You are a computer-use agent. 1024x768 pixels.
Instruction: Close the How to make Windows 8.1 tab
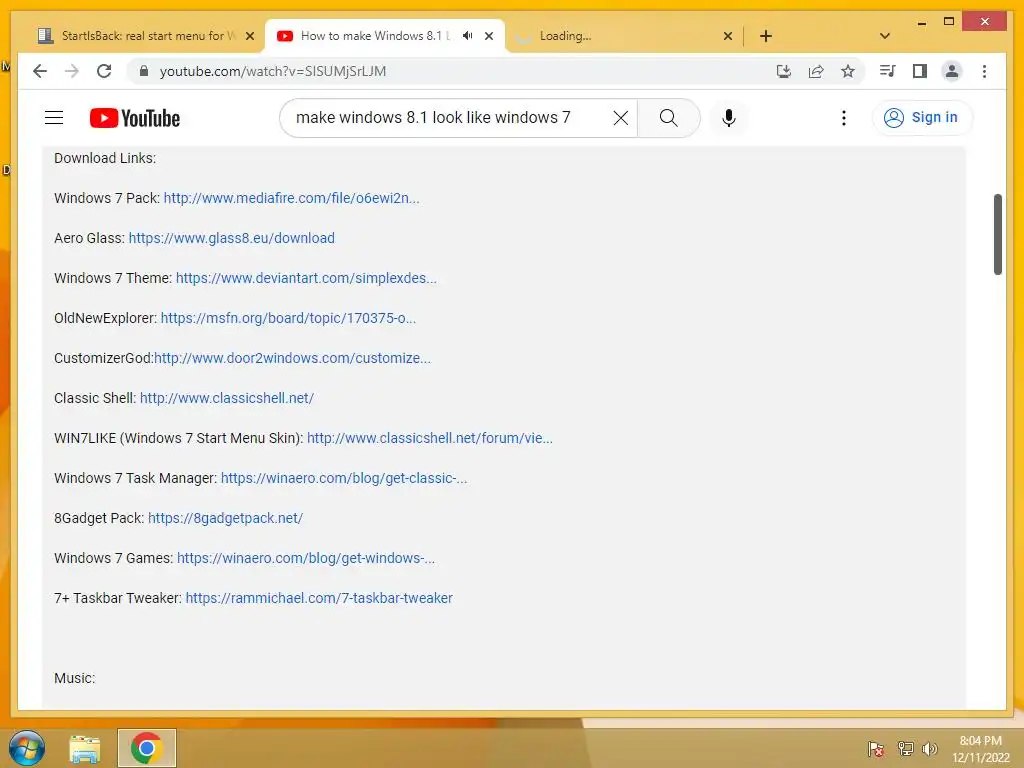click(488, 36)
